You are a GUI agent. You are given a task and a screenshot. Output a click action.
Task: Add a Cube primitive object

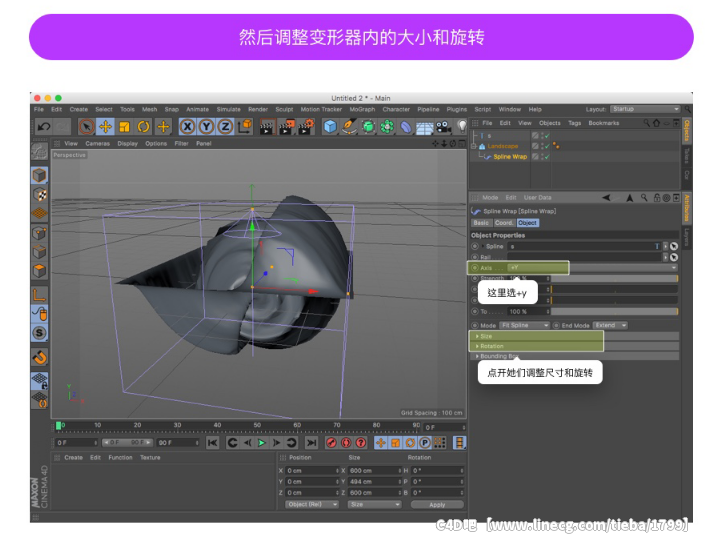pyautogui.click(x=330, y=126)
